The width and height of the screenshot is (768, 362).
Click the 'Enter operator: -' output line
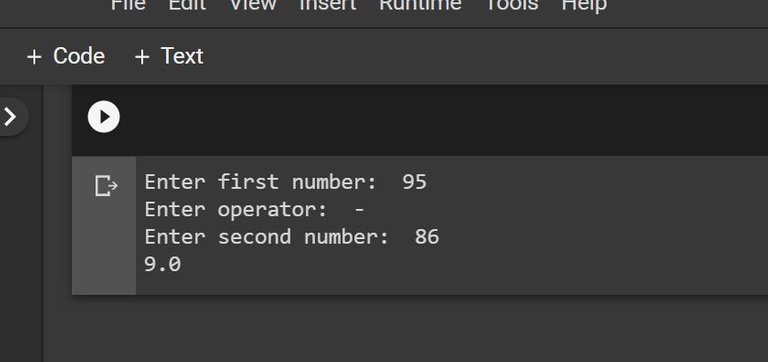[x=254, y=210]
